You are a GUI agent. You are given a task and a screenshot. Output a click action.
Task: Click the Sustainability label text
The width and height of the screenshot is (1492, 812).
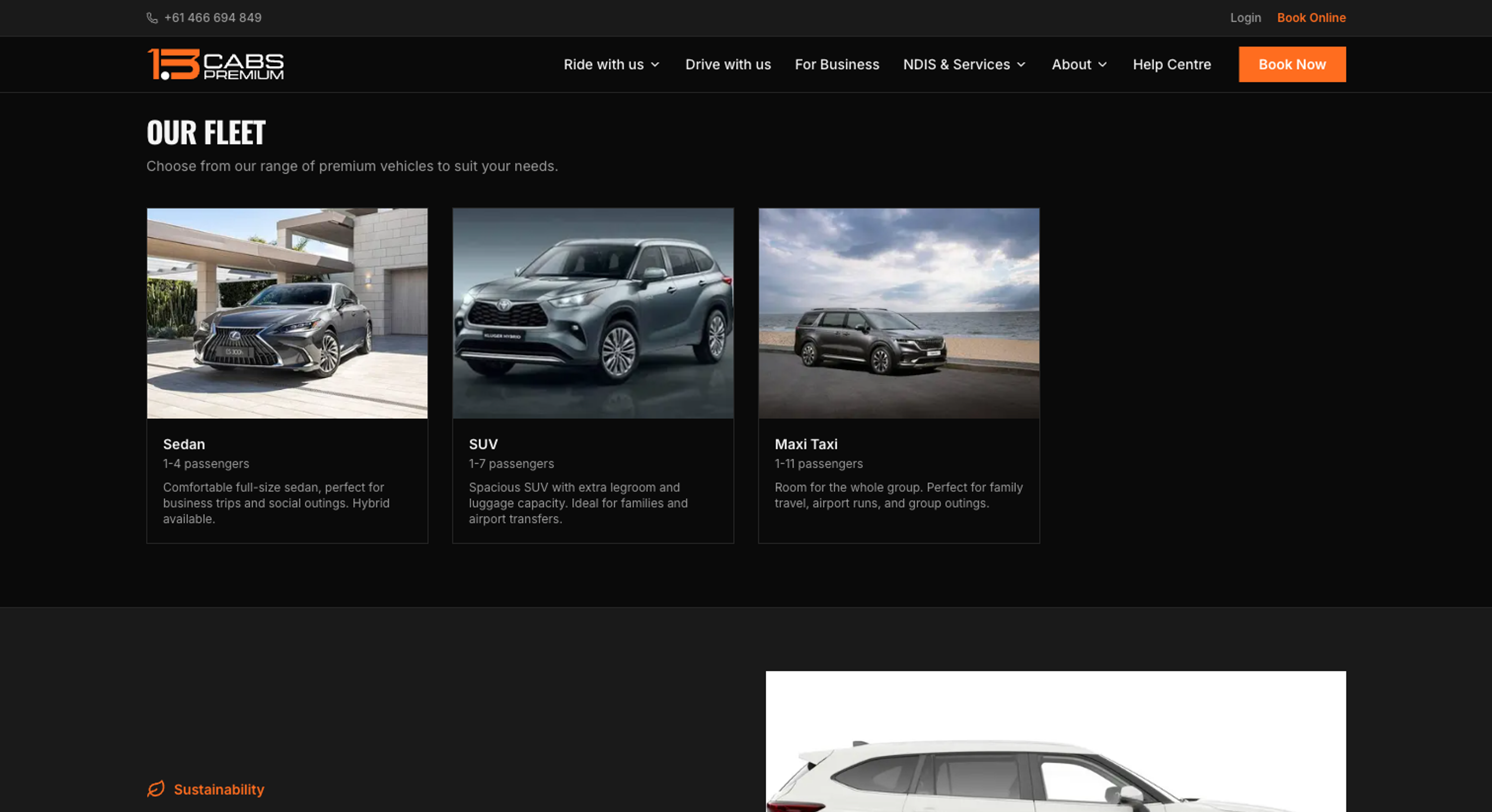pos(219,789)
